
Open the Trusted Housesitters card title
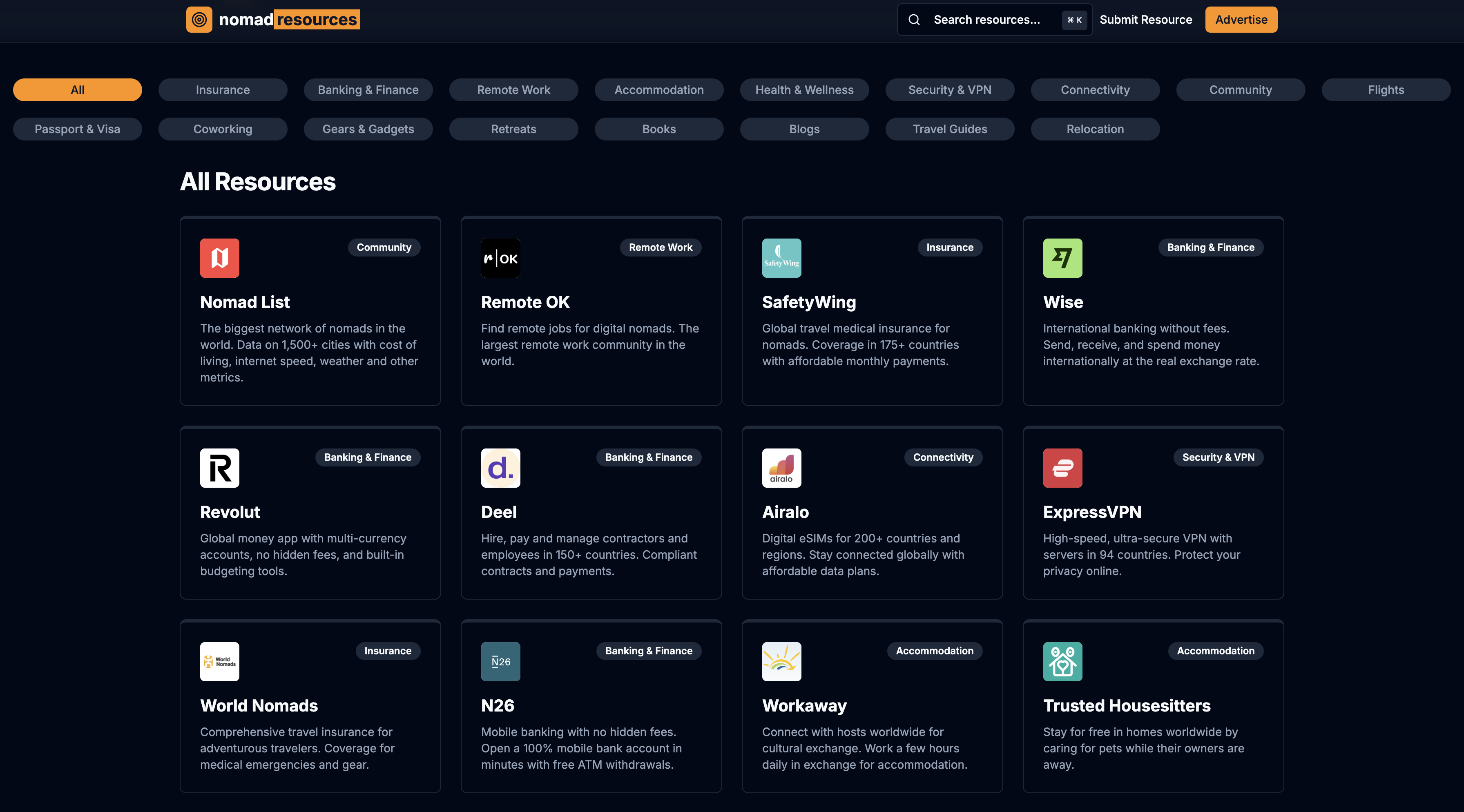[x=1127, y=706]
